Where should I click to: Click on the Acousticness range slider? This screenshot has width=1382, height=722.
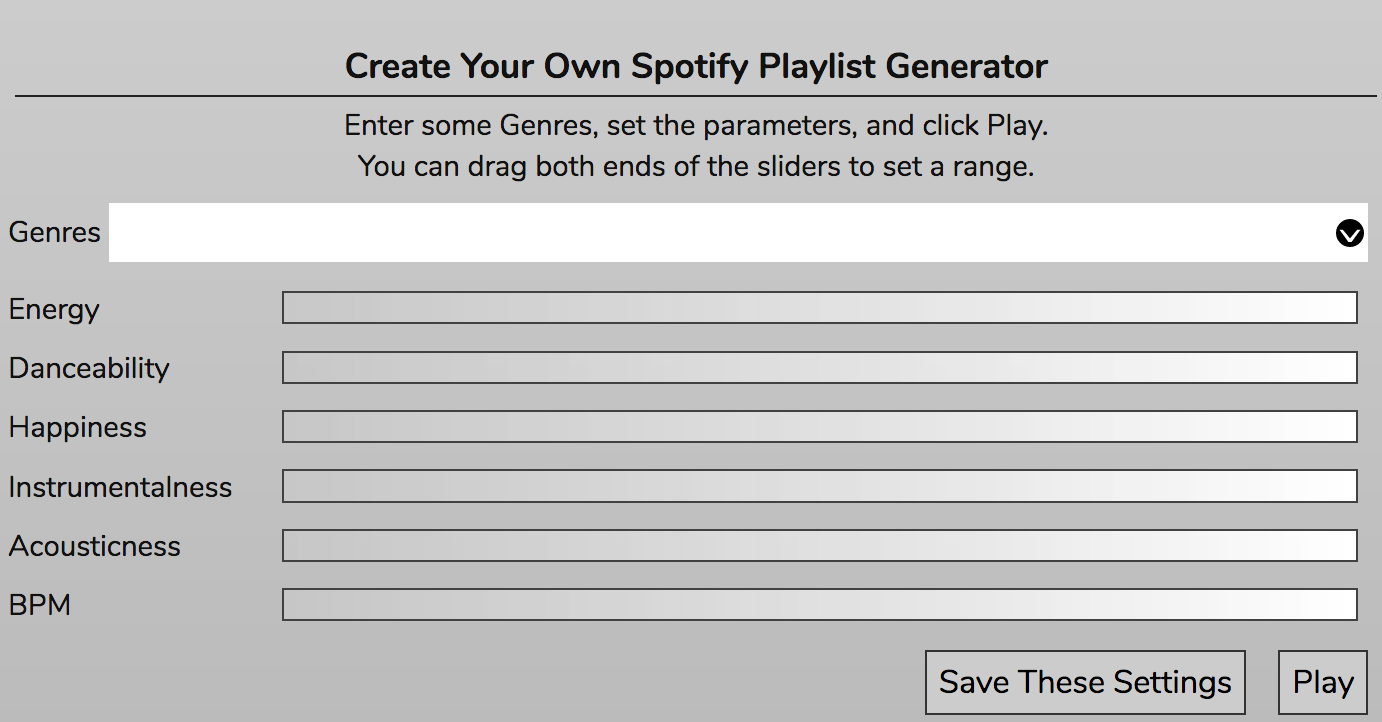pos(820,545)
